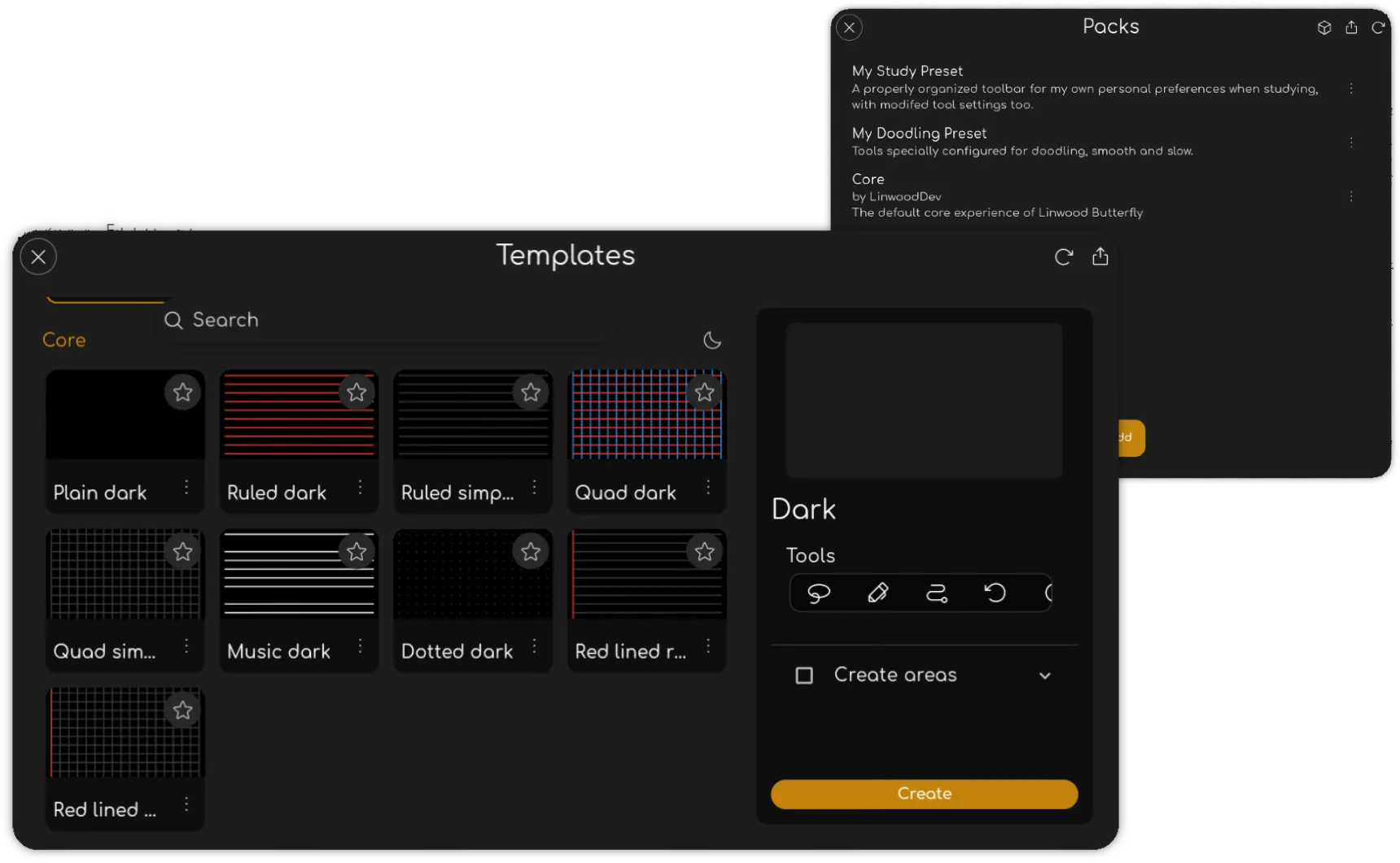Screen dimensions: 1400x863
Task: Select the Pen tool icon
Action: coord(878,593)
